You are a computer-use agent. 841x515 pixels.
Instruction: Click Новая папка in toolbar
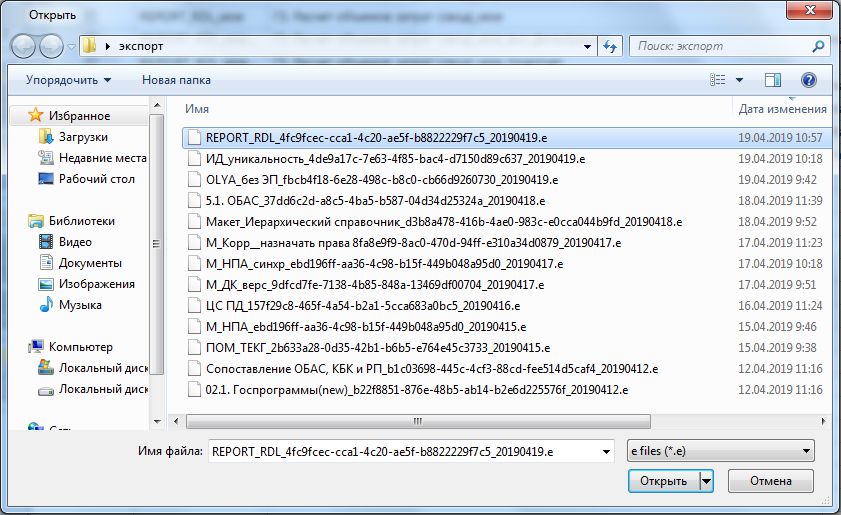coord(176,79)
